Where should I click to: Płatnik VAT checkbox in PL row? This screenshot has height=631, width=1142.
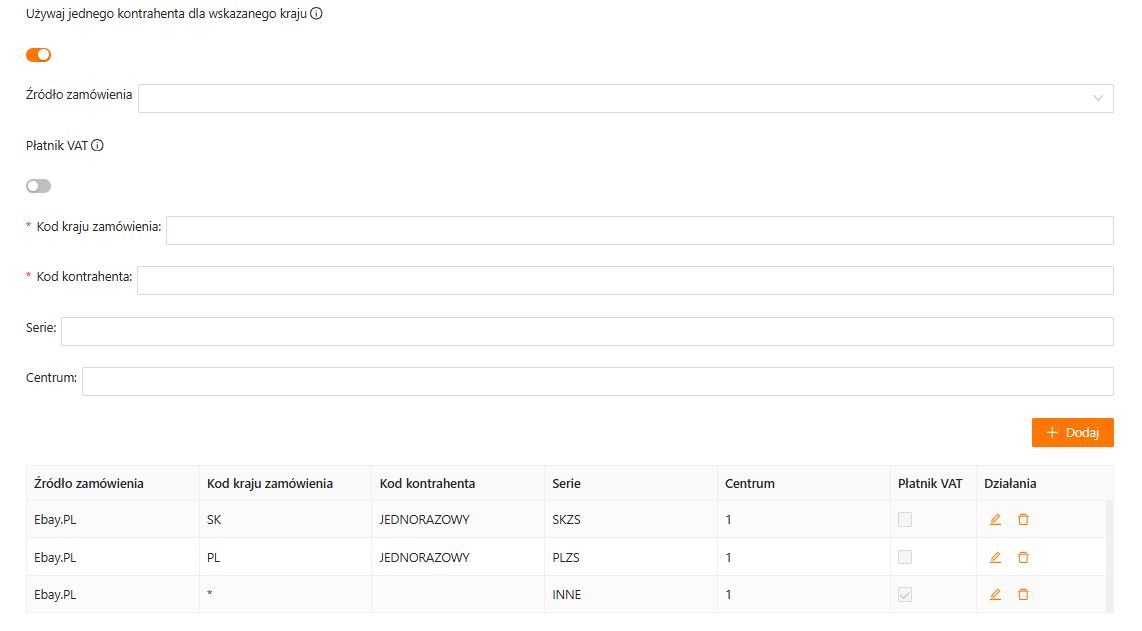point(905,557)
